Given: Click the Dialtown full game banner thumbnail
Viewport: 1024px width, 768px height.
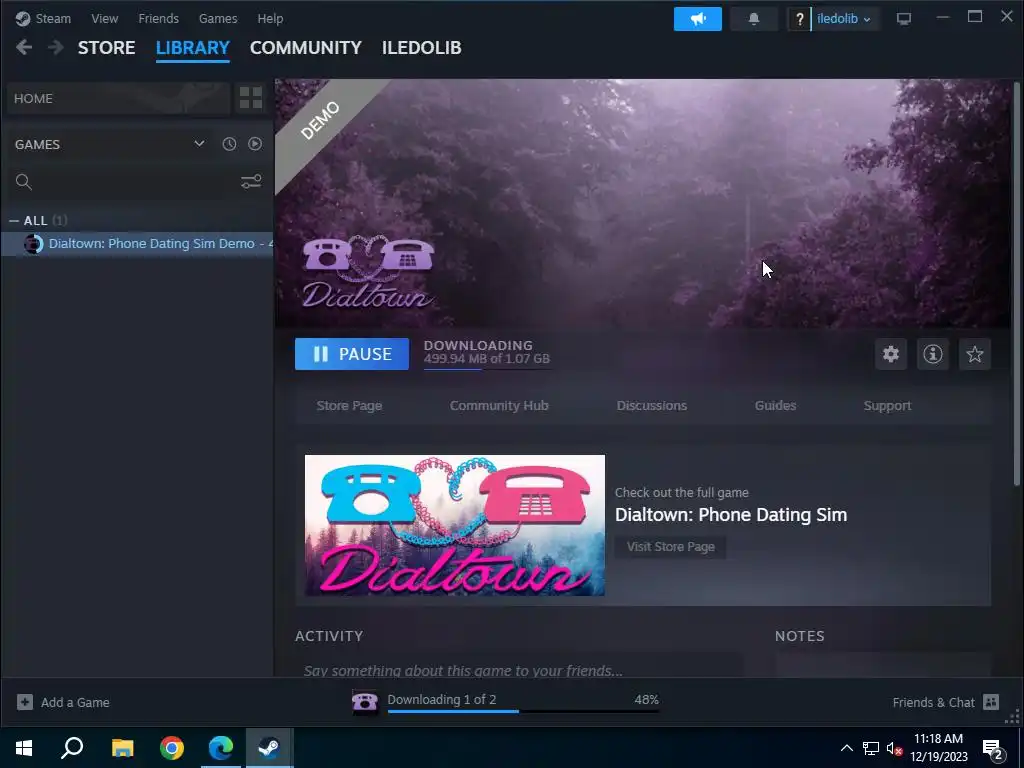Looking at the screenshot, I should tap(455, 525).
